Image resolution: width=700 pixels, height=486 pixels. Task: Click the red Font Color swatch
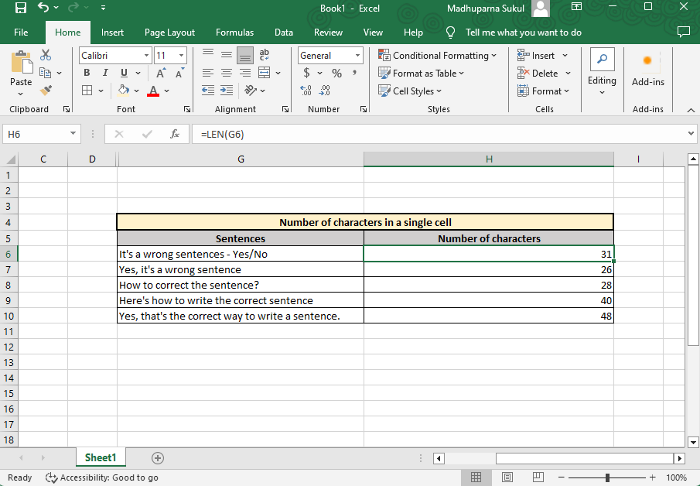coord(152,91)
